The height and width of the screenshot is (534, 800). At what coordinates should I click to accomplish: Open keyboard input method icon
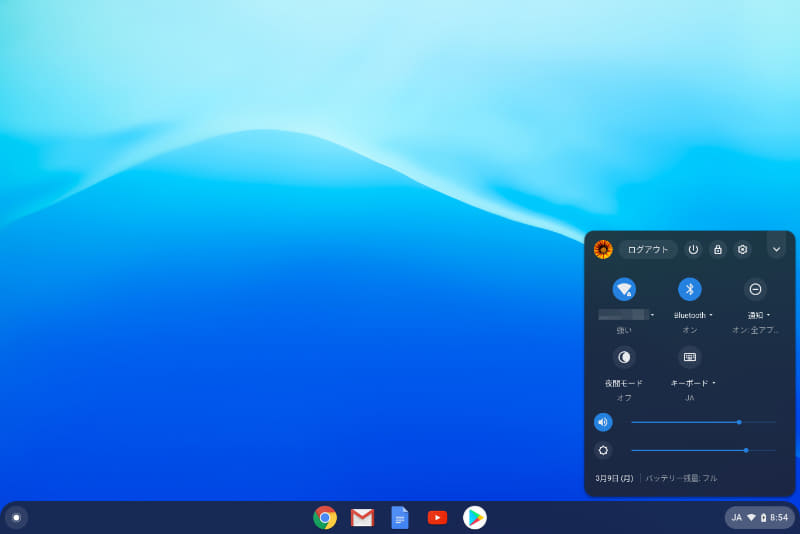690,357
